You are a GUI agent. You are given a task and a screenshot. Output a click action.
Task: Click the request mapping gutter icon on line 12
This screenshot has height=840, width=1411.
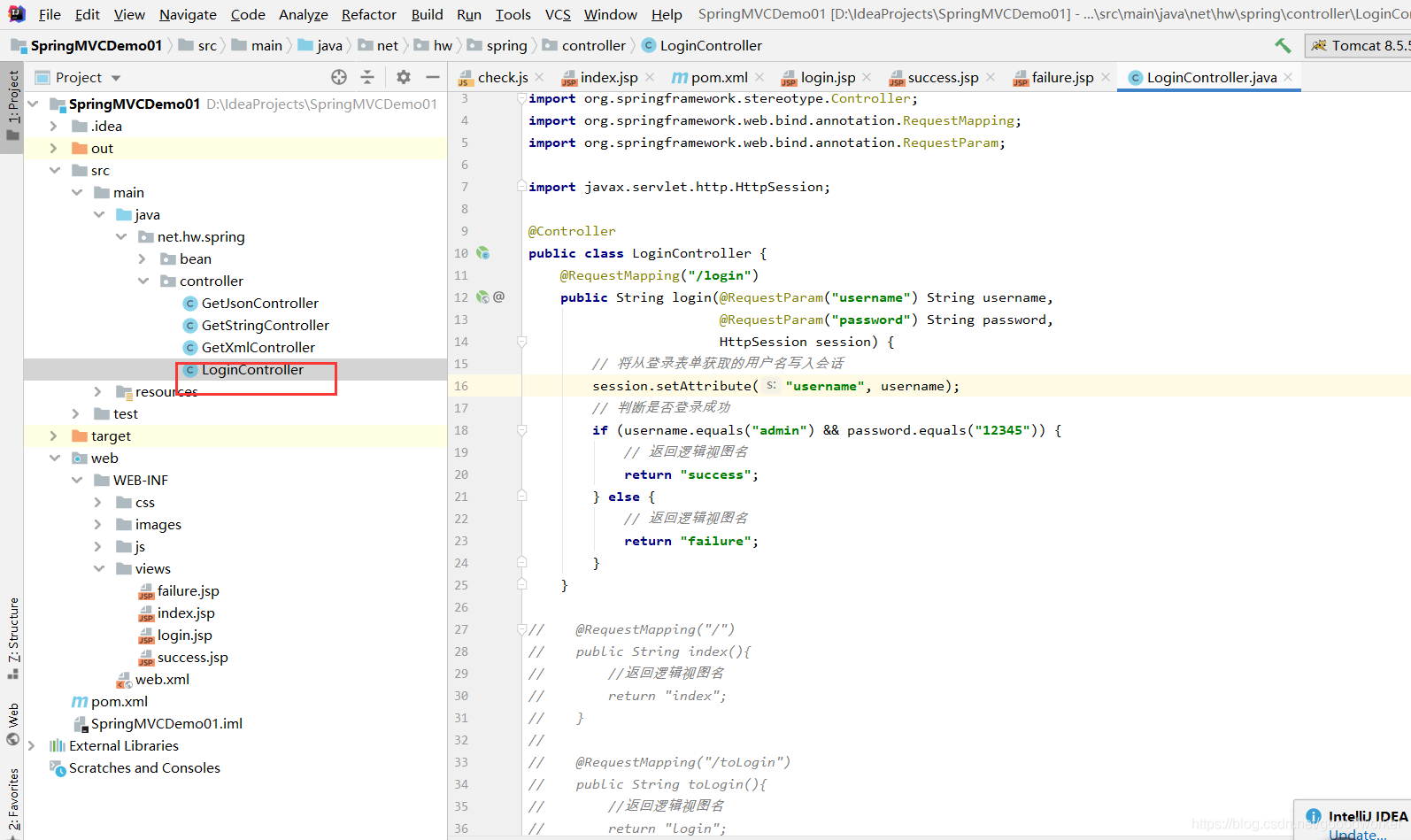[x=482, y=297]
